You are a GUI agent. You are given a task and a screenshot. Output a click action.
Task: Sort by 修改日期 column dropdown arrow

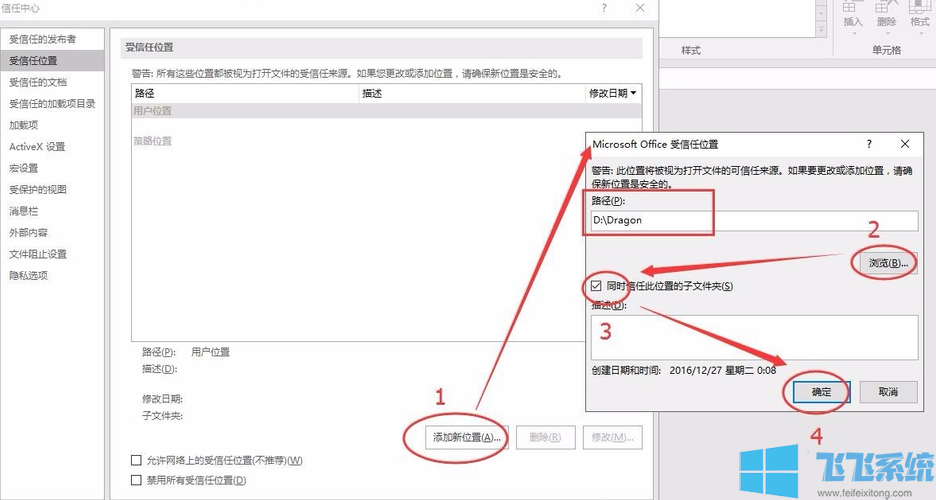tap(633, 93)
